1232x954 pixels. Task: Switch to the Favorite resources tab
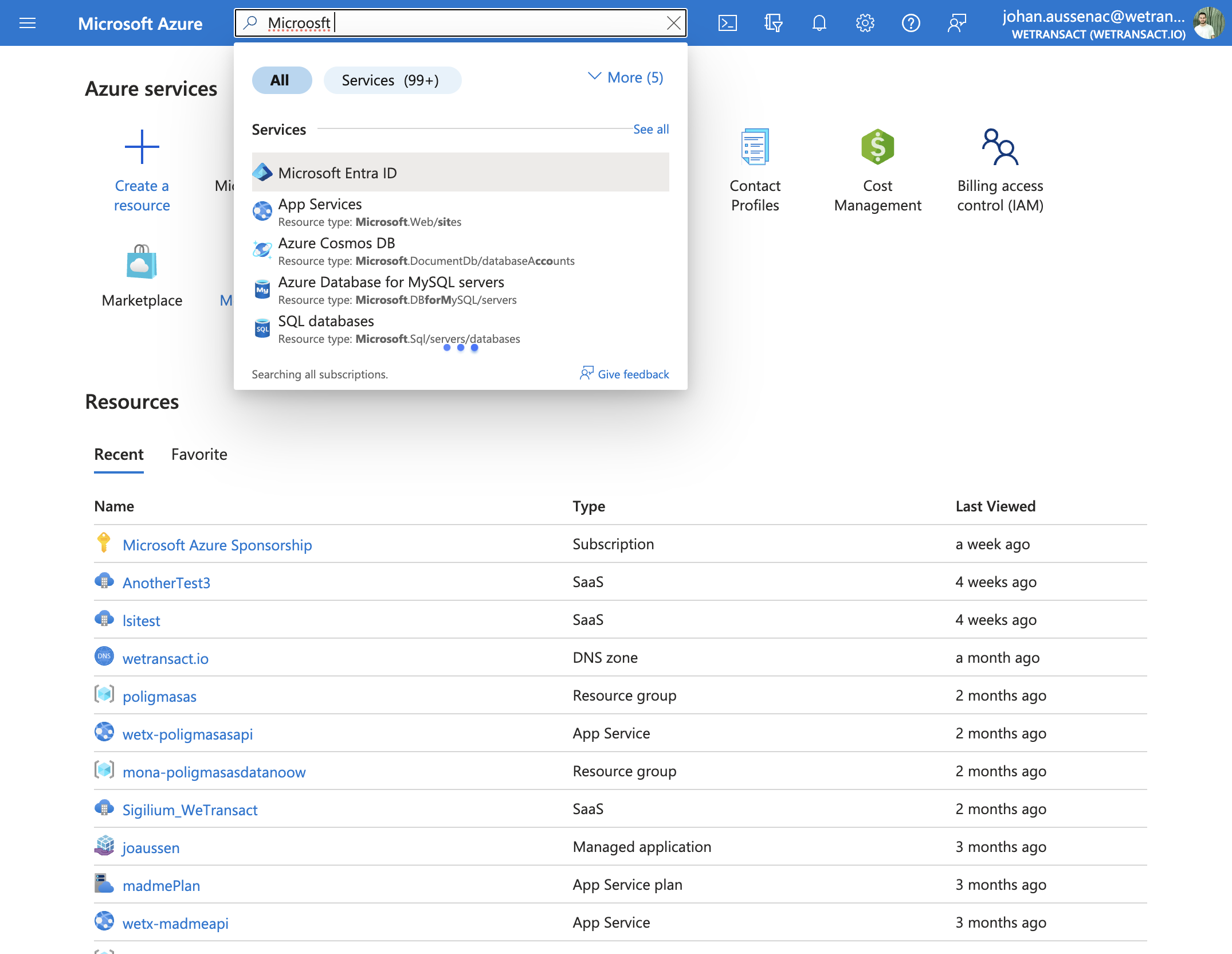click(199, 454)
